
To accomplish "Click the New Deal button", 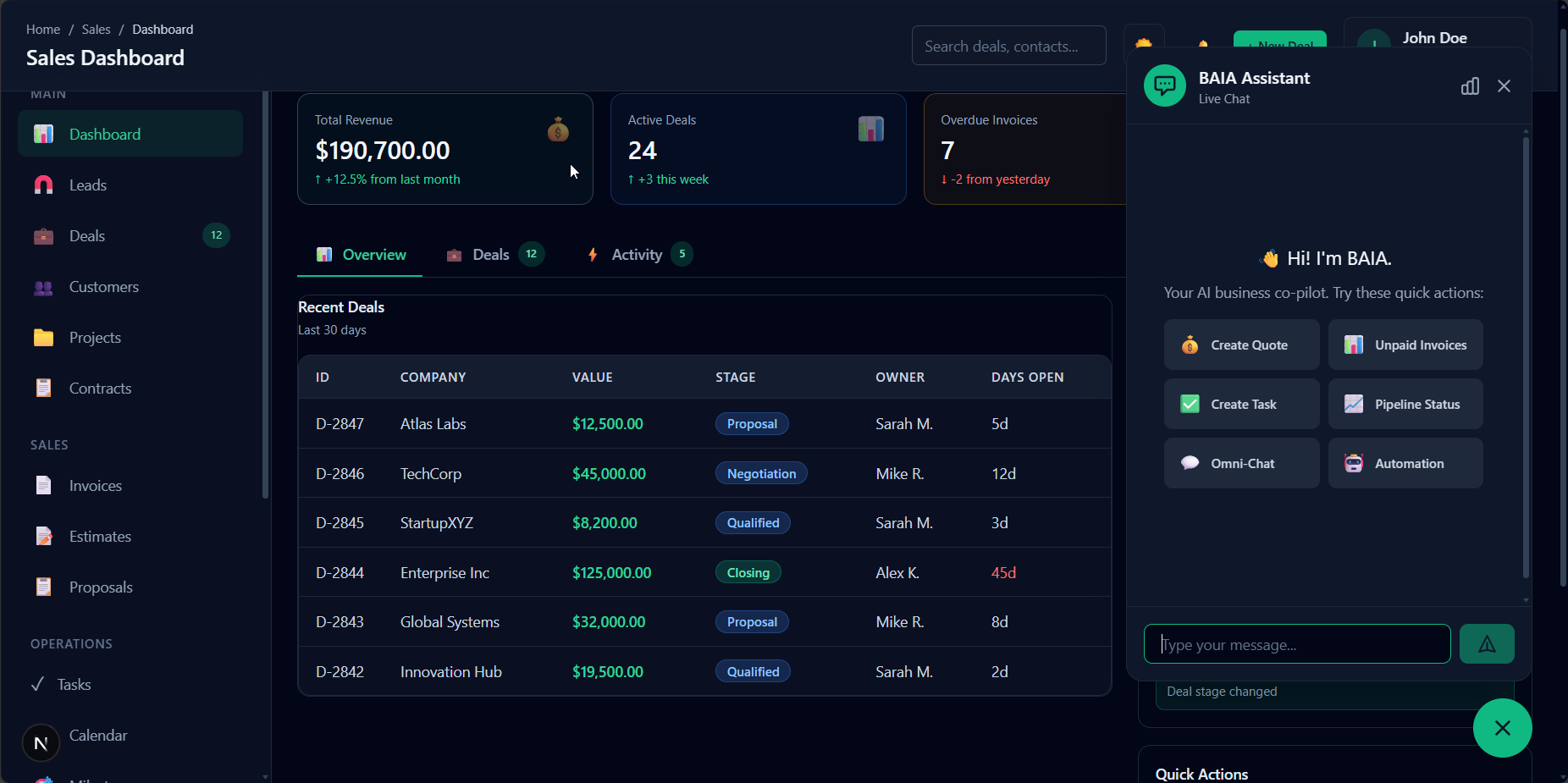I will 1280,47.
